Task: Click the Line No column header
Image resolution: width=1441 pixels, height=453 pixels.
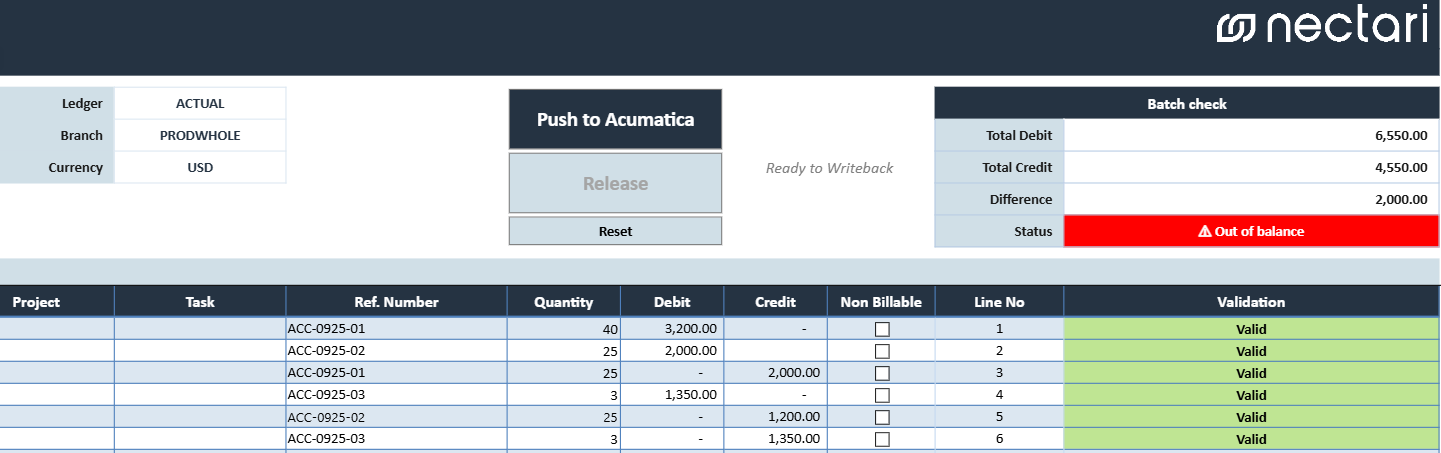Action: click(1000, 302)
